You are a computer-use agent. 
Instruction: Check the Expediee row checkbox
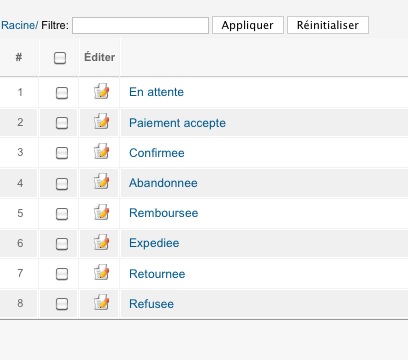tap(62, 244)
